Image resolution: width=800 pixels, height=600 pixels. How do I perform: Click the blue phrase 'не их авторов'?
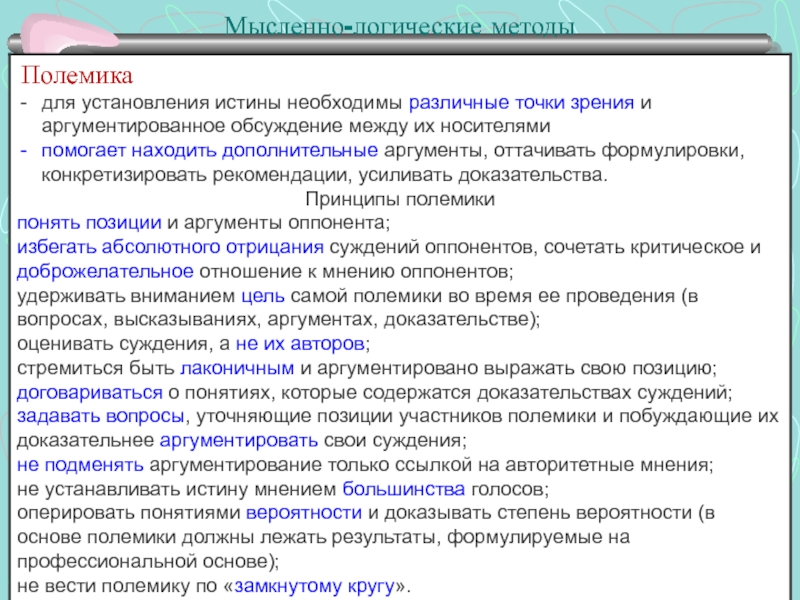click(x=300, y=344)
